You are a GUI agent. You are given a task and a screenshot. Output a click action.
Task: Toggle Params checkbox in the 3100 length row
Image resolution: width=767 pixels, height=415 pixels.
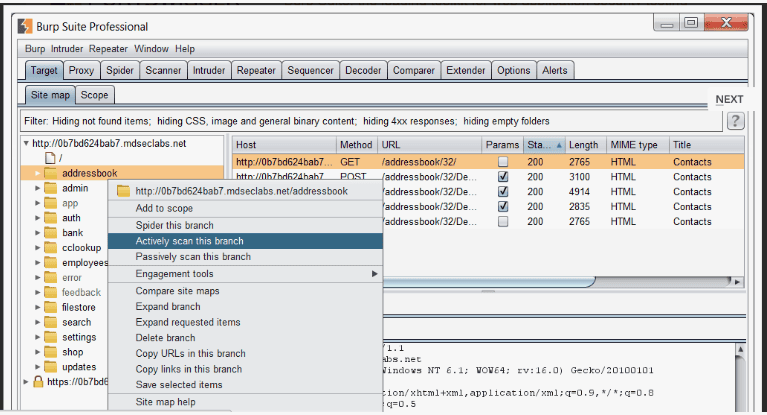[502, 177]
